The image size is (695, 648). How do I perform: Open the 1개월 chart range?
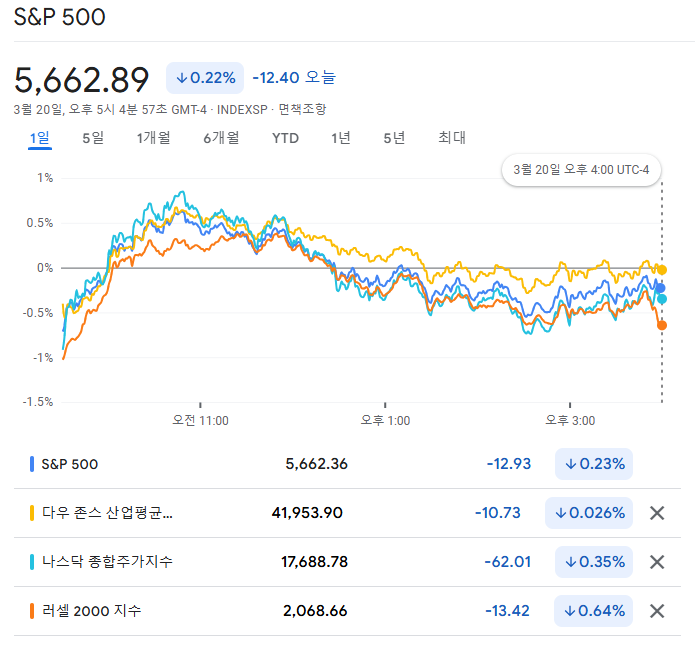tap(153, 138)
